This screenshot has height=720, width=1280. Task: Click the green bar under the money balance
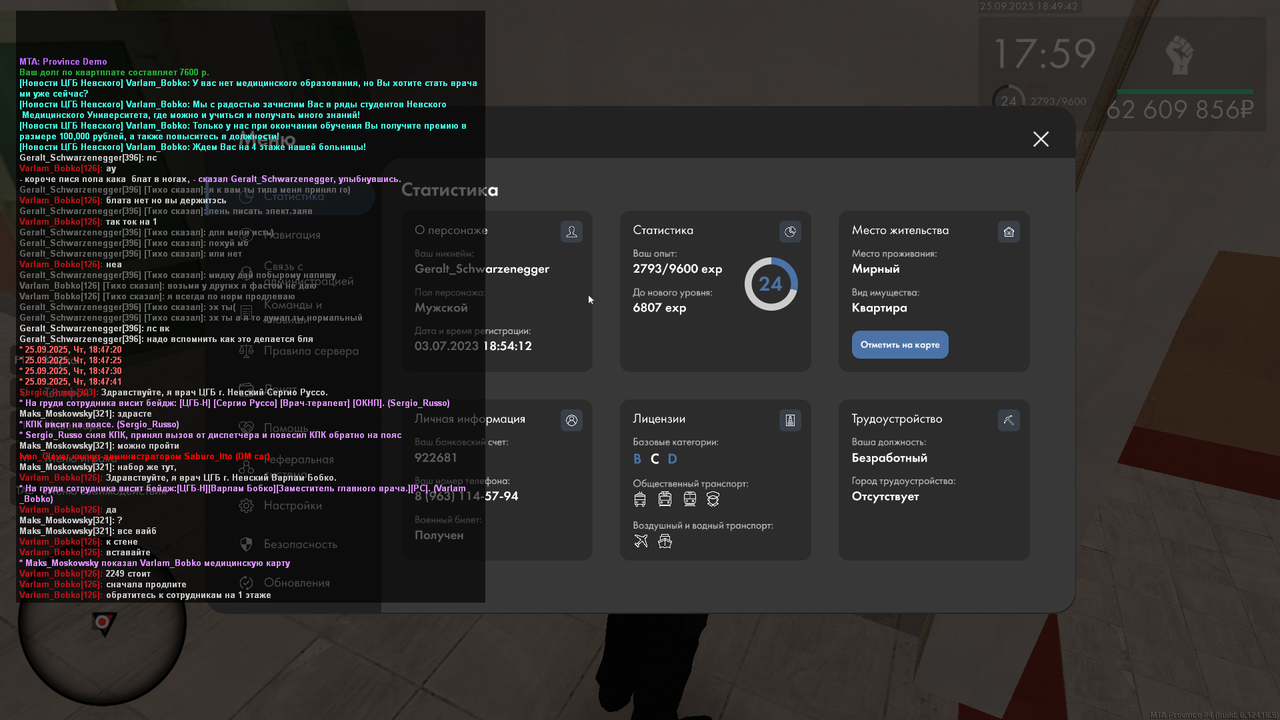point(1185,91)
